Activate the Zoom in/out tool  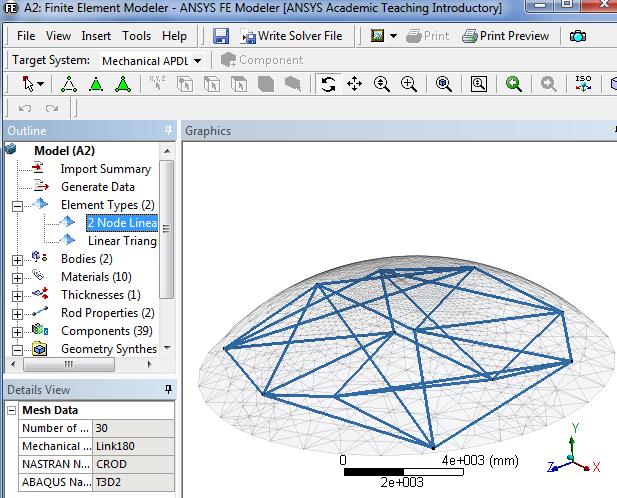click(382, 84)
